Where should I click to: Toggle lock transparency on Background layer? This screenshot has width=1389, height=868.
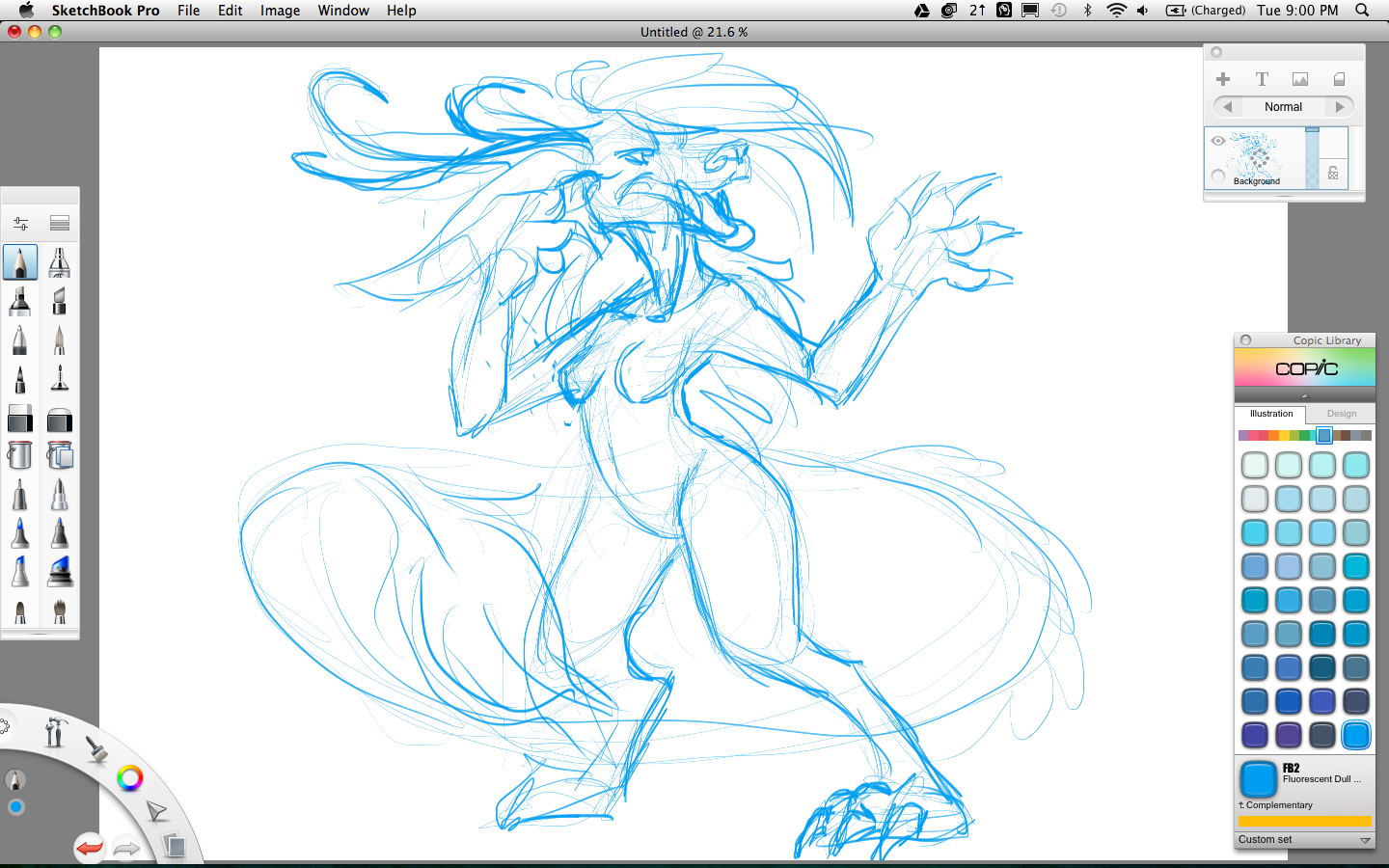coord(1333,174)
